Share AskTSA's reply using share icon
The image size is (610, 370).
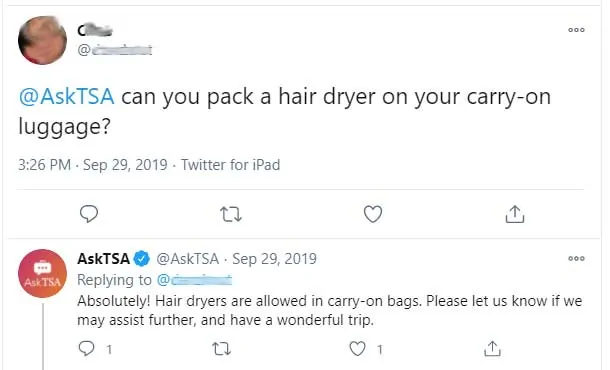coord(492,349)
